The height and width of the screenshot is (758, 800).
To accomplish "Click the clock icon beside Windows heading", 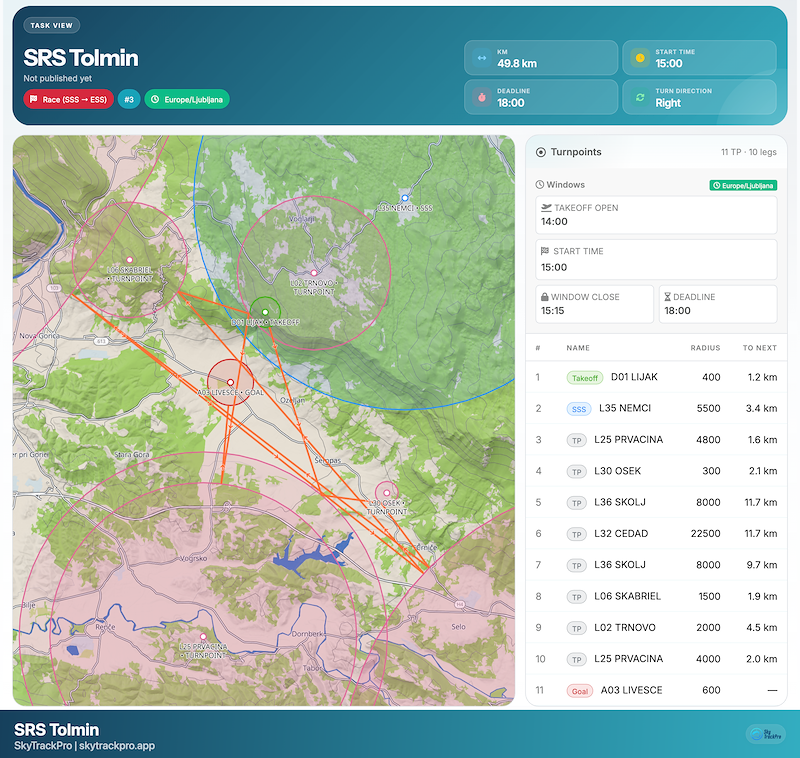I will tap(540, 185).
